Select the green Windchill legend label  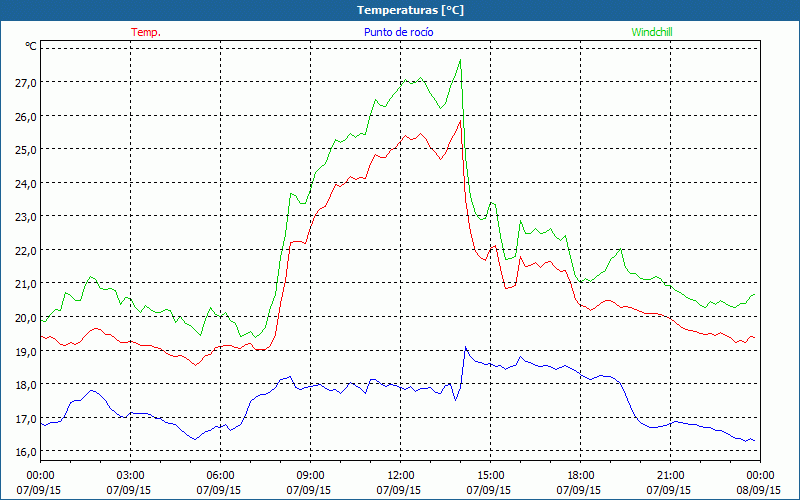coord(652,32)
